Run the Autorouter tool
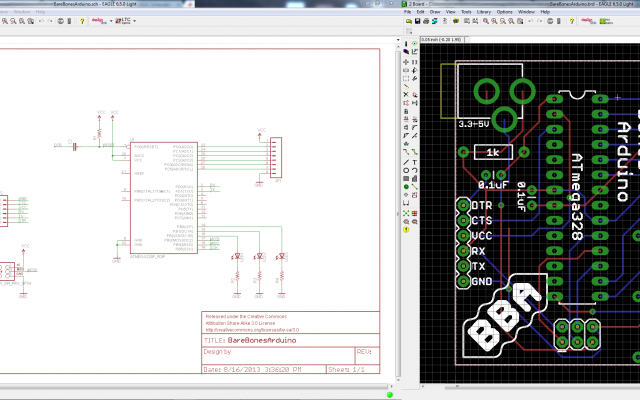This screenshot has width=640, height=400. pos(415,213)
